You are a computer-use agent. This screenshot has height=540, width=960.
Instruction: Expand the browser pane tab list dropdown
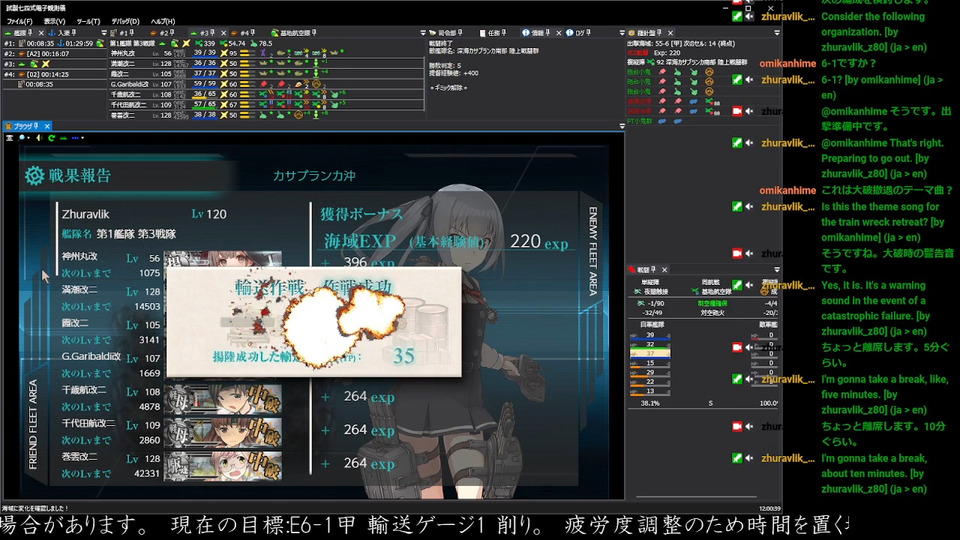tap(622, 126)
